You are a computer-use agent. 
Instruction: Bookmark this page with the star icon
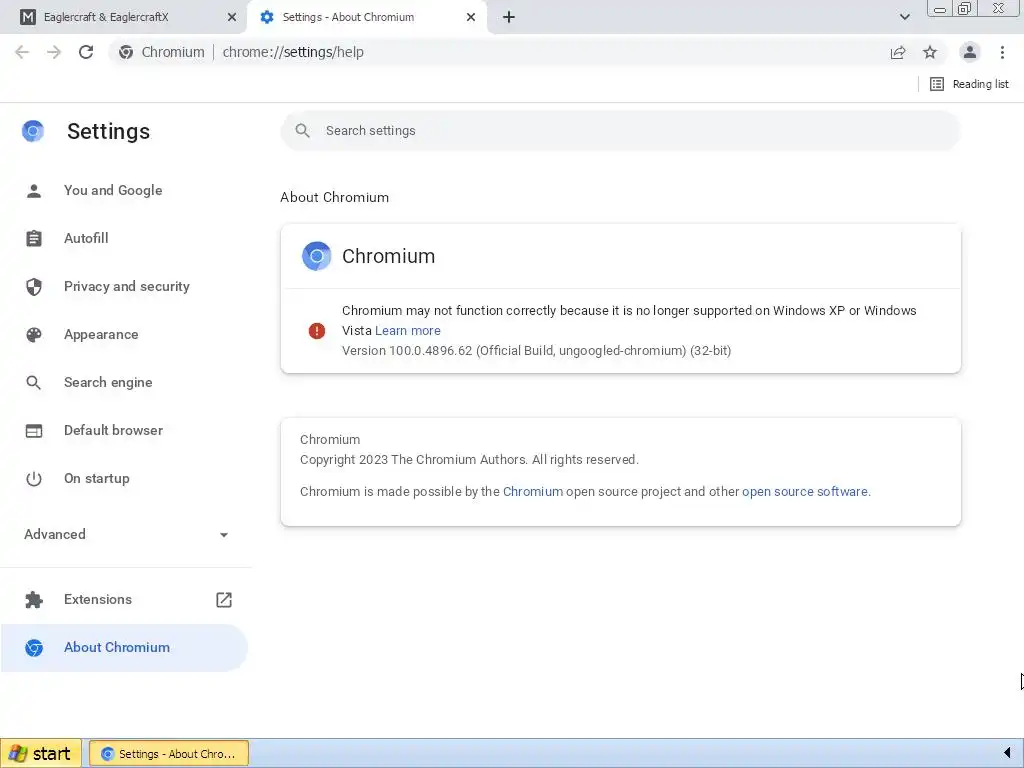pyautogui.click(x=930, y=52)
